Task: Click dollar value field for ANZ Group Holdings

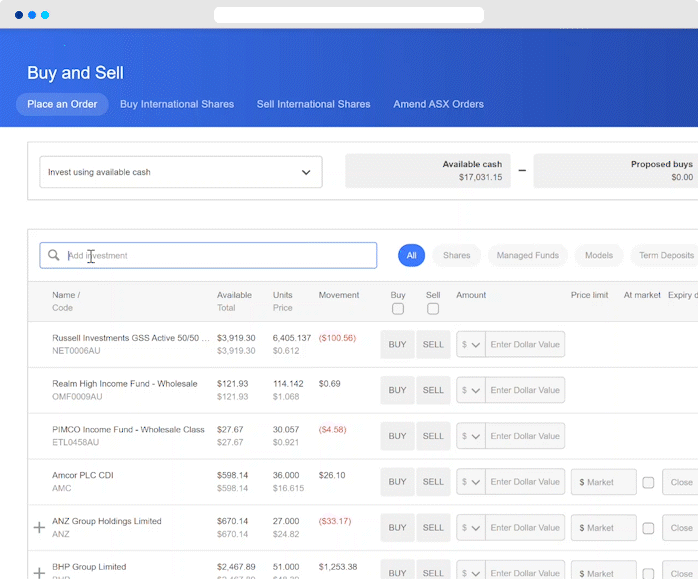Action: pyautogui.click(x=525, y=528)
